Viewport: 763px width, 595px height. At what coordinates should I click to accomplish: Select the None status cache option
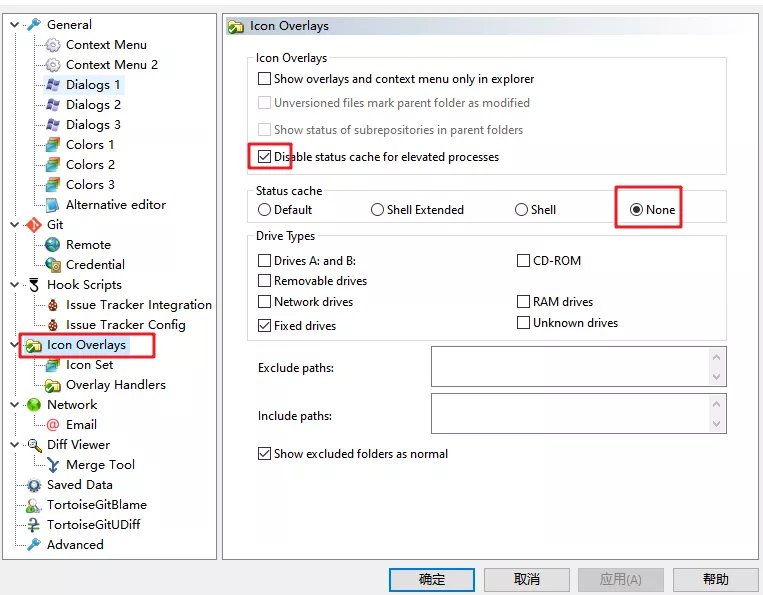[x=636, y=210]
